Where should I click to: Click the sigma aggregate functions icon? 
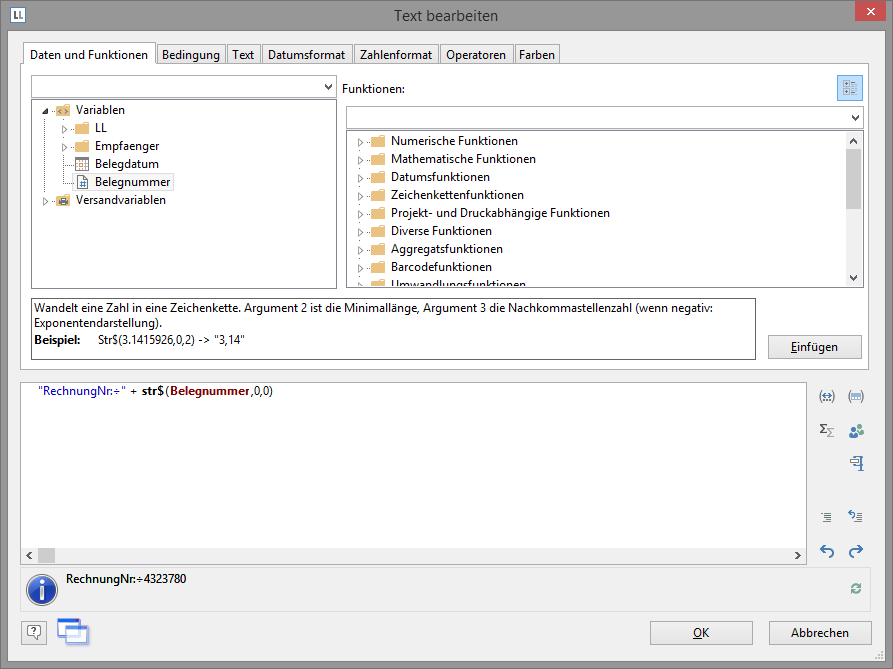(826, 430)
